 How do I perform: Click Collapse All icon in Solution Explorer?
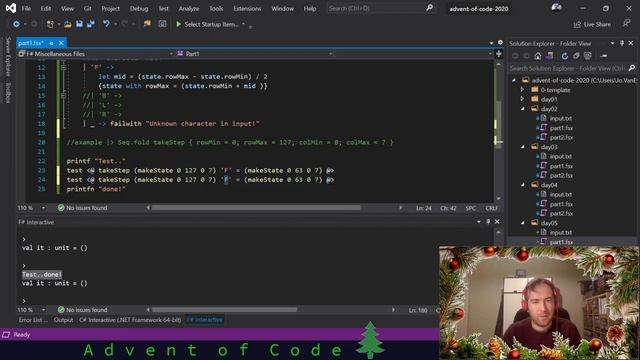pos(576,56)
